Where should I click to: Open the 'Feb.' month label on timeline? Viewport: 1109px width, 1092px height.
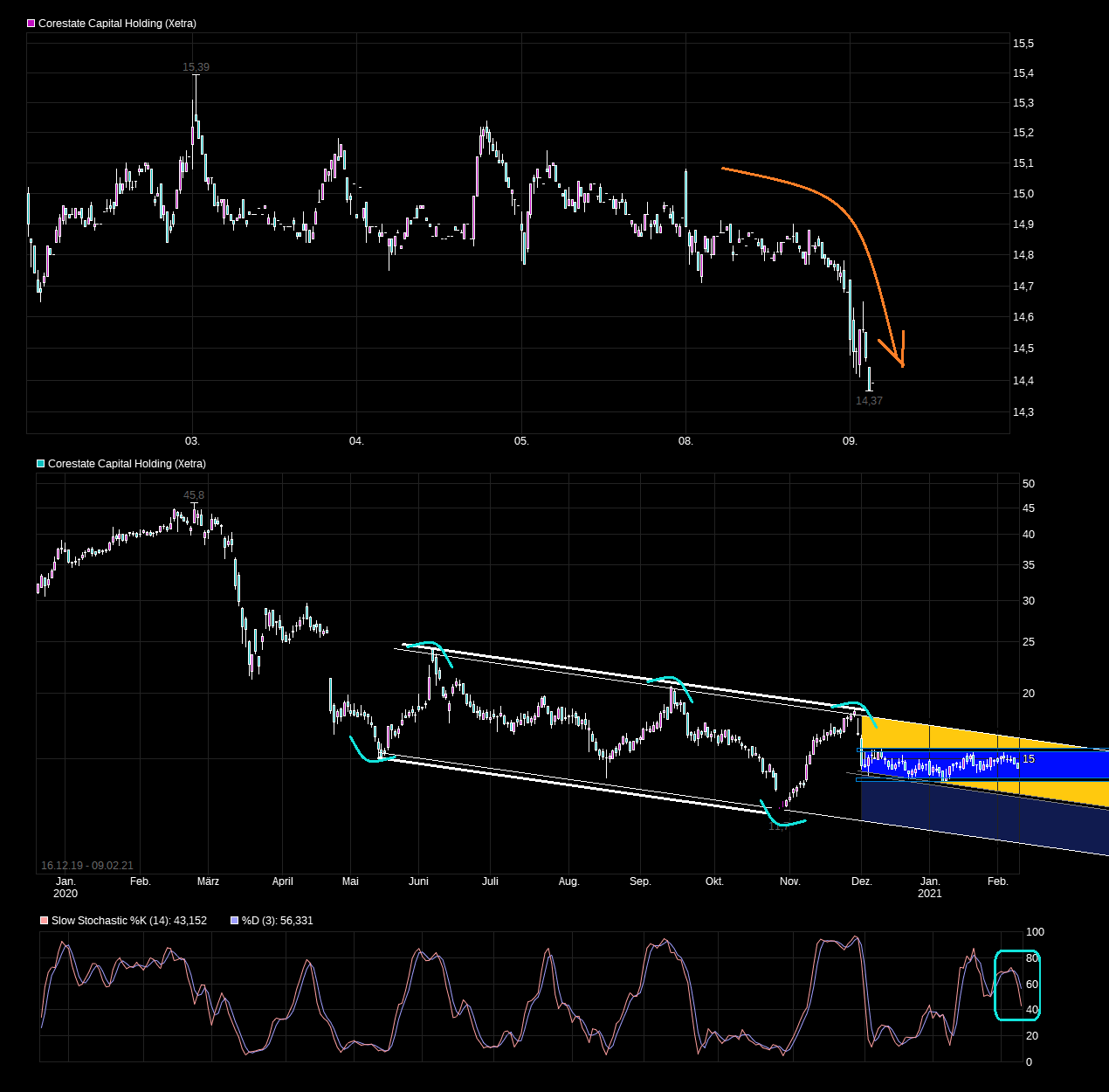[140, 881]
